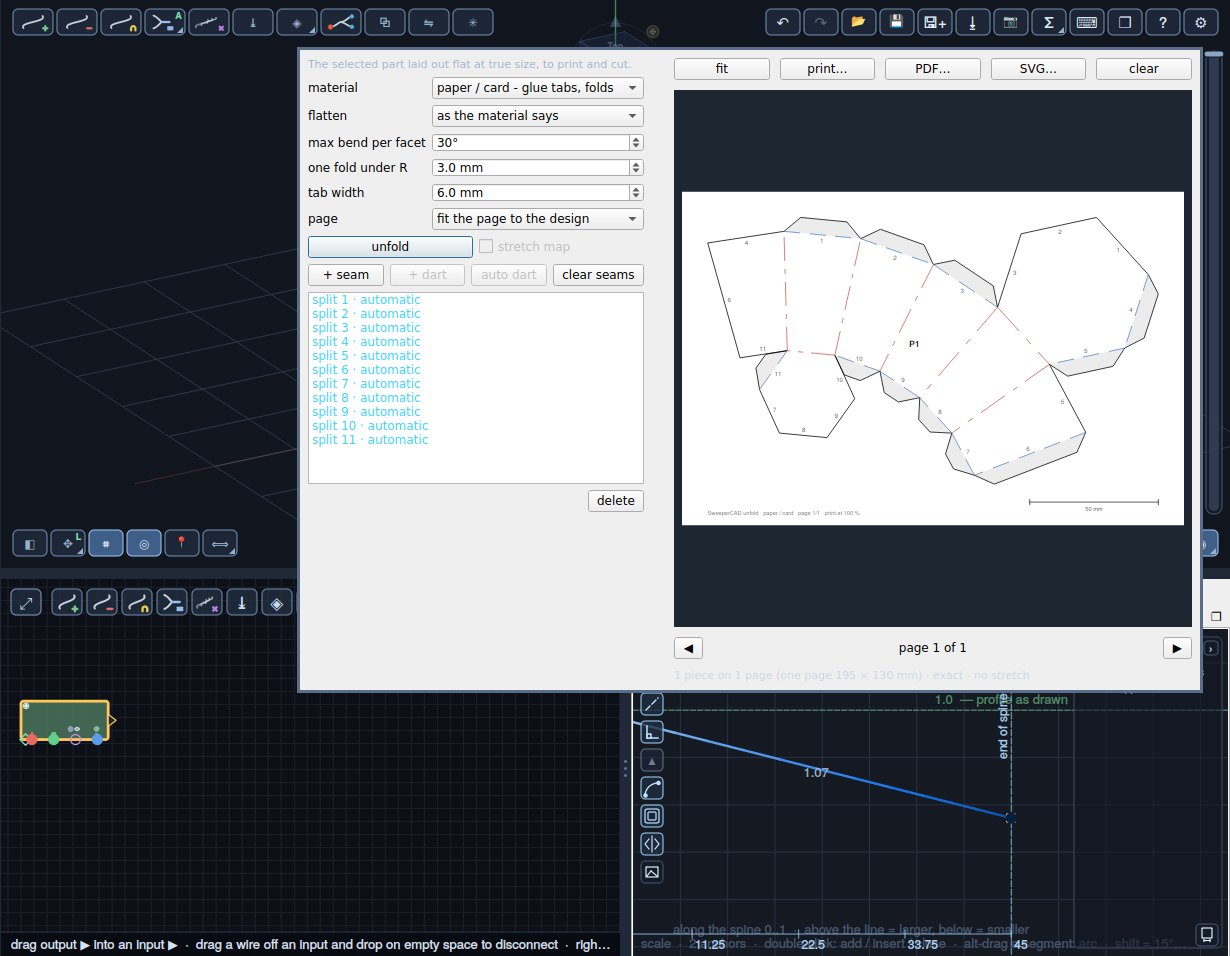The width and height of the screenshot is (1230, 956).
Task: Toggle the concentric-circle target button
Action: click(144, 544)
